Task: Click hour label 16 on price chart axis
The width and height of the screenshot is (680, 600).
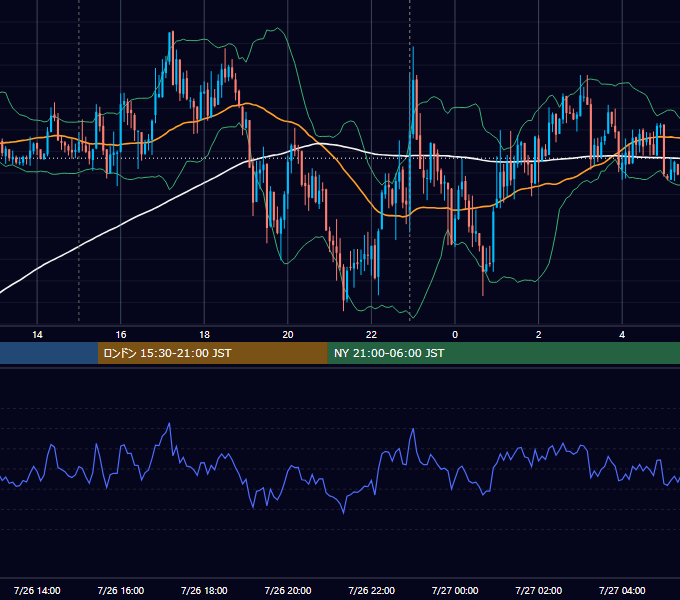Action: 121,335
